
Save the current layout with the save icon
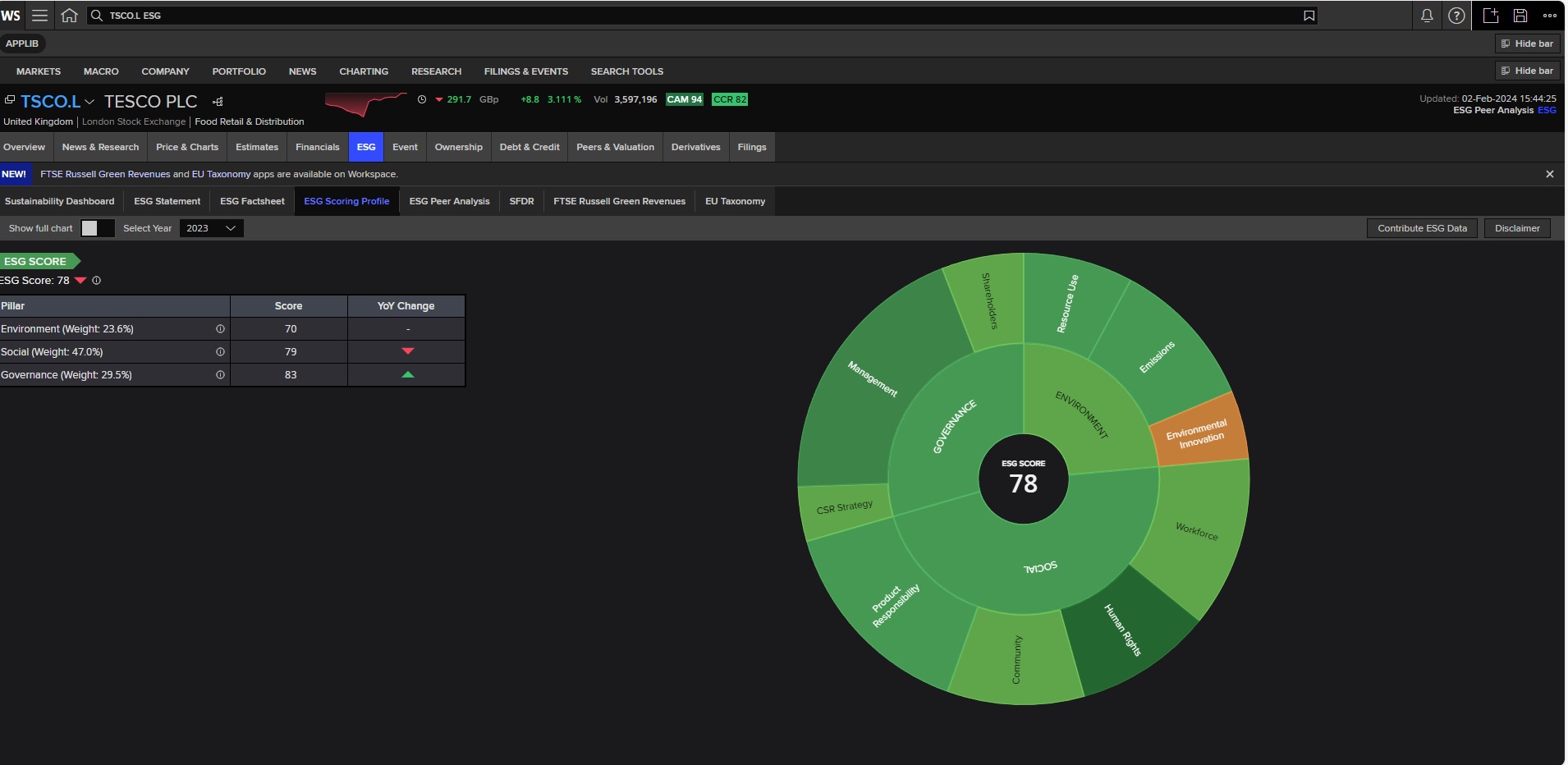pyautogui.click(x=1520, y=15)
